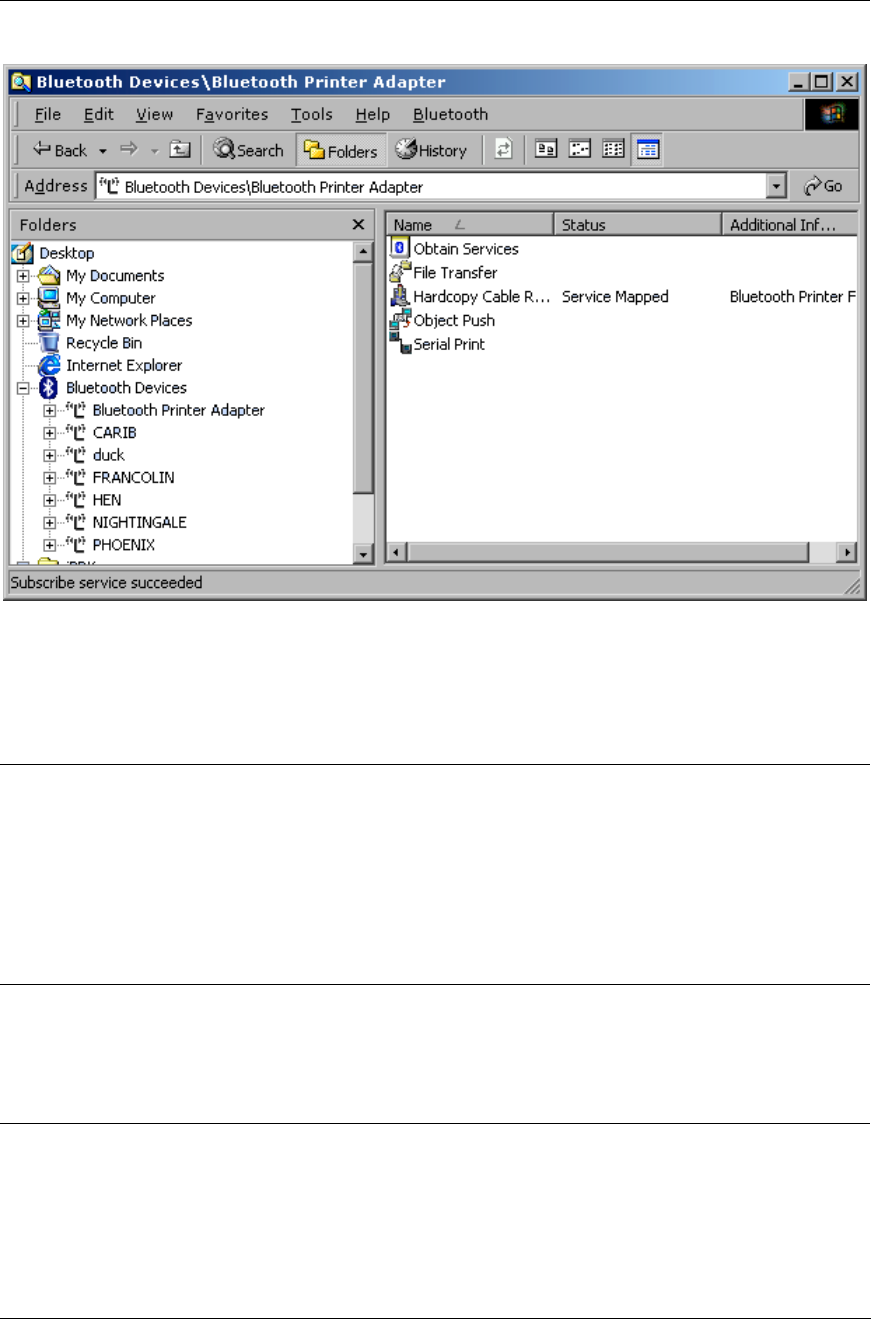Expand the NIGHTINGALE device node
Screen dimensions: 871x1319
pyautogui.click(x=49, y=523)
